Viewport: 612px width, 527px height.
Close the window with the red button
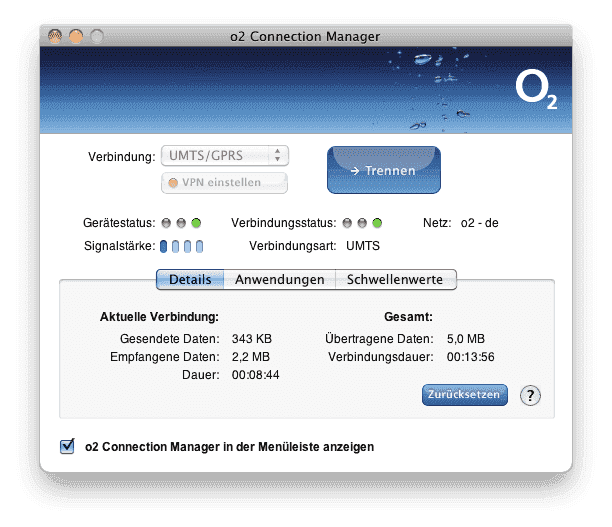coord(55,36)
